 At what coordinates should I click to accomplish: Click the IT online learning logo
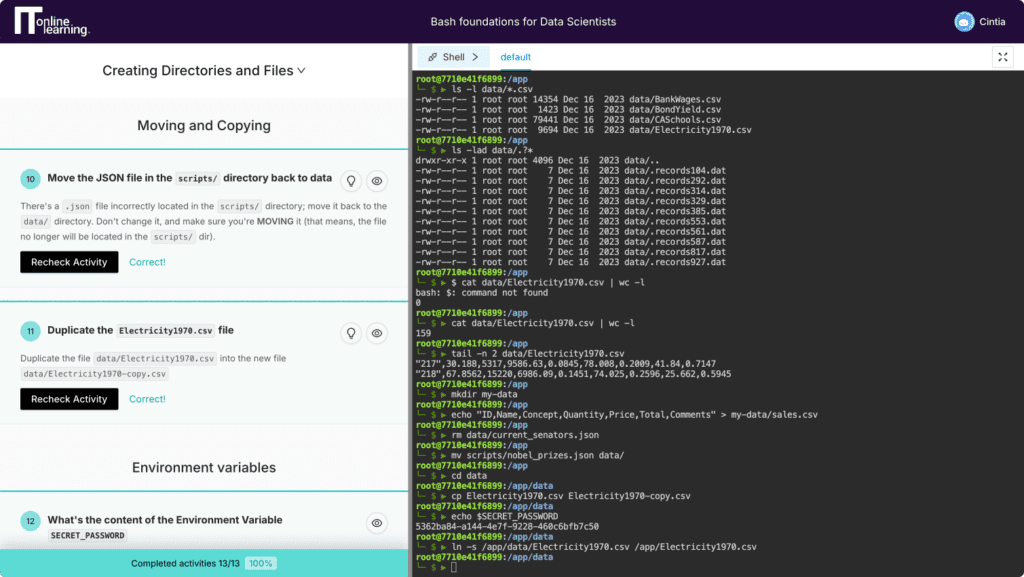52,21
